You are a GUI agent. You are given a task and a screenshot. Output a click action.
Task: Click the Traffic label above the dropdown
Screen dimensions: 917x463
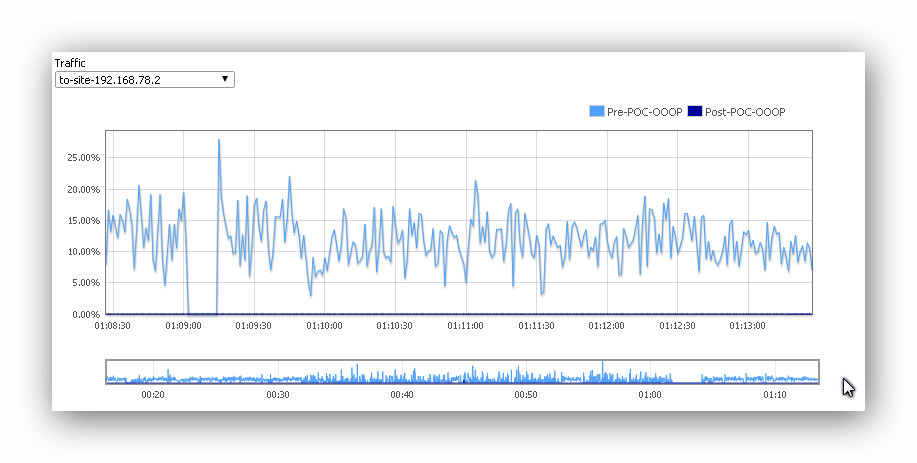coord(70,63)
